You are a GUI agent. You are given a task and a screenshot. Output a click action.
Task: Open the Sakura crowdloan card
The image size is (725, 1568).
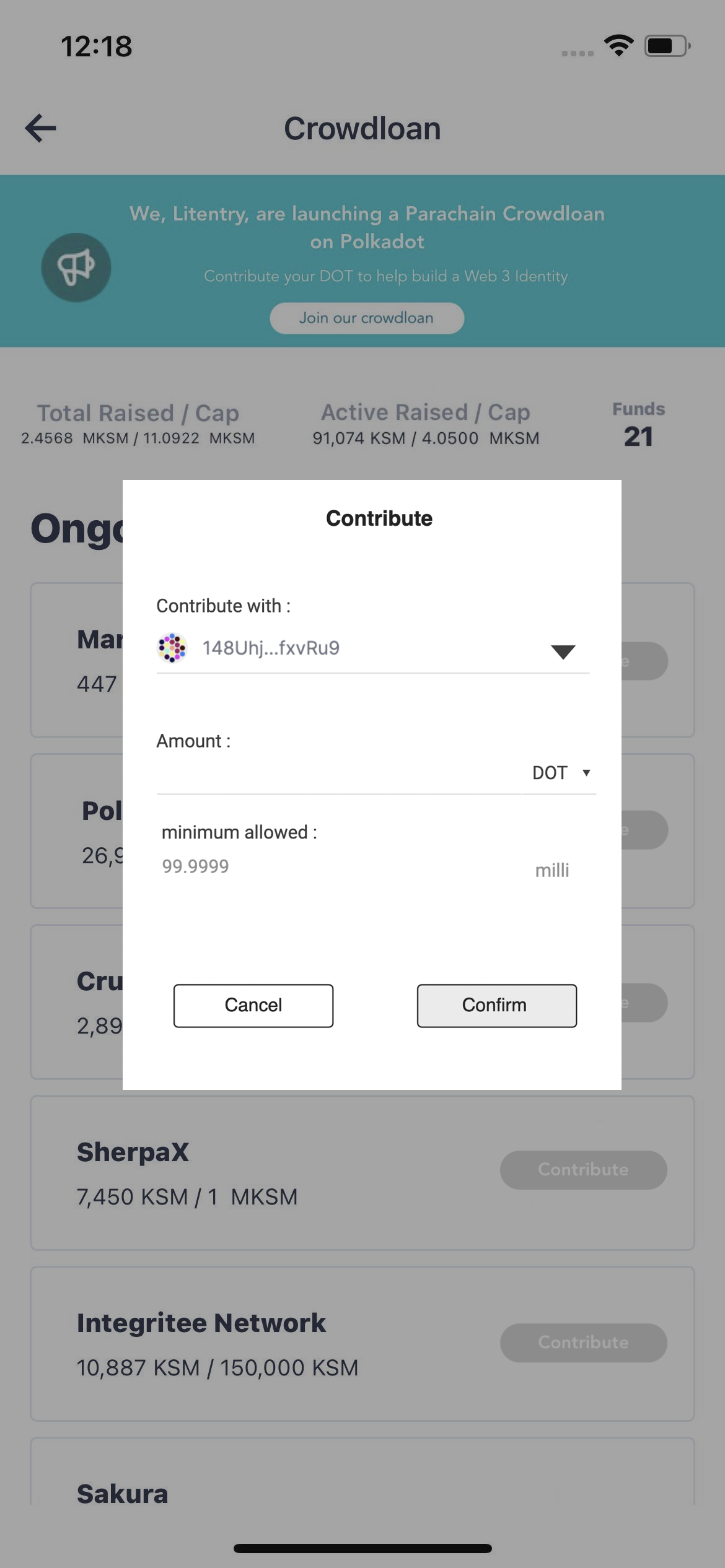tap(121, 1492)
